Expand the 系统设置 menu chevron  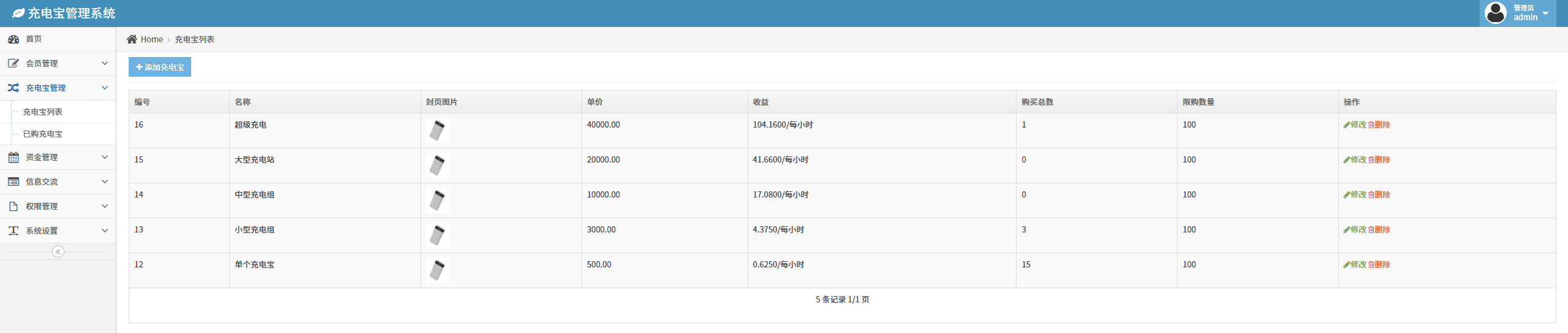click(105, 231)
